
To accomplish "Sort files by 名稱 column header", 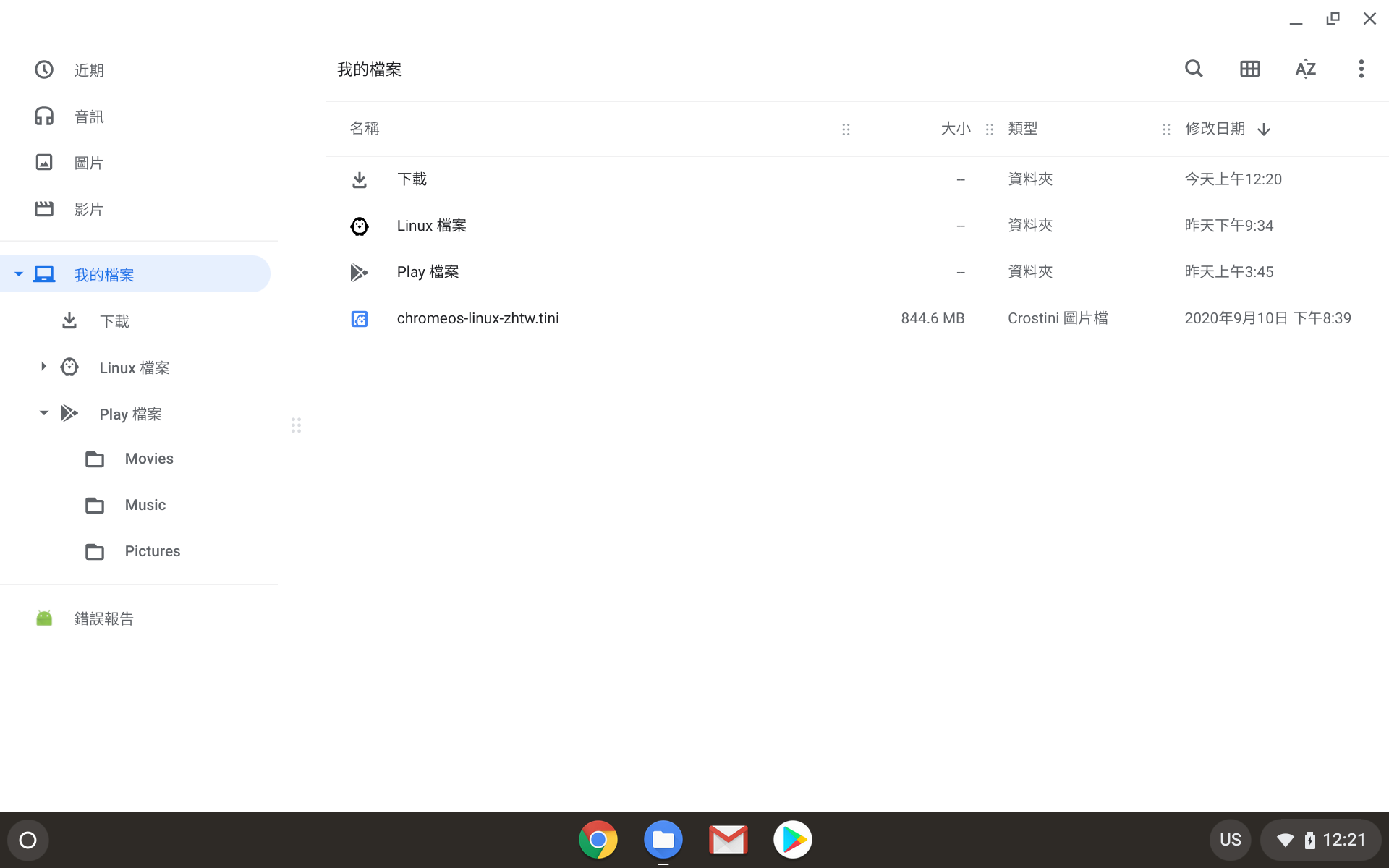I will pyautogui.click(x=365, y=129).
